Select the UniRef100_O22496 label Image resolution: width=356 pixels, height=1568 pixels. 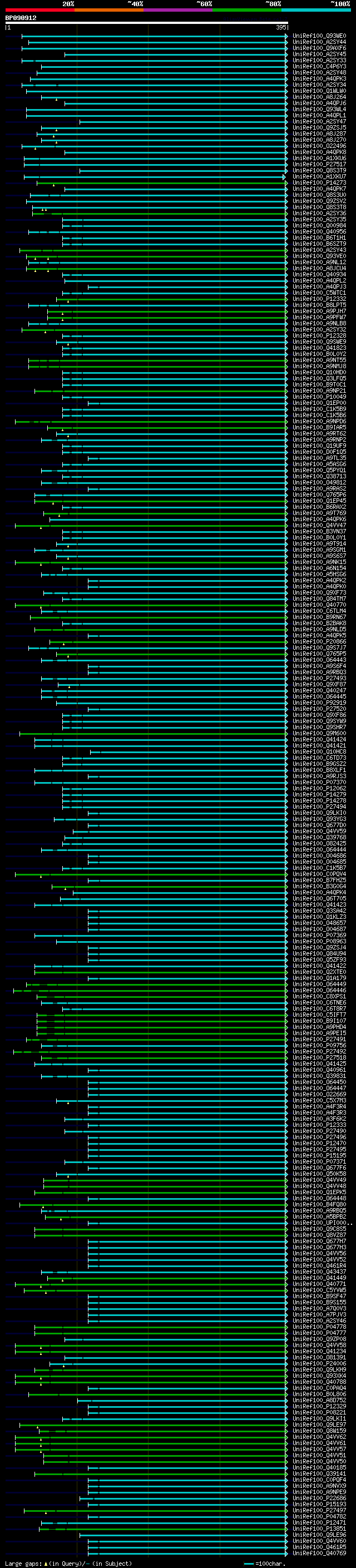tap(319, 146)
